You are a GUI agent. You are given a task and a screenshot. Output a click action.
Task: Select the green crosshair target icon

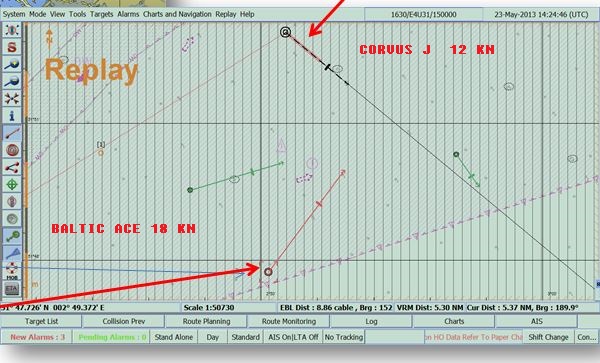coord(12,185)
